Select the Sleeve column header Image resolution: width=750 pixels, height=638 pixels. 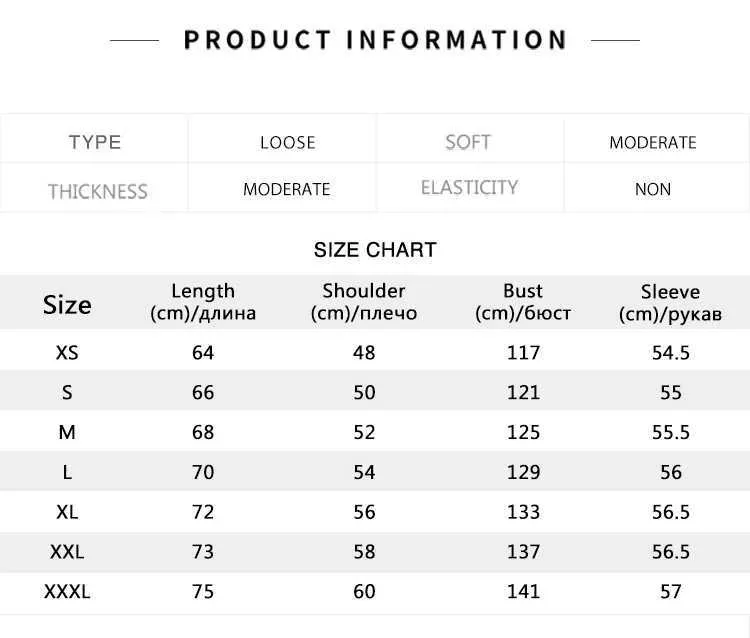click(670, 303)
